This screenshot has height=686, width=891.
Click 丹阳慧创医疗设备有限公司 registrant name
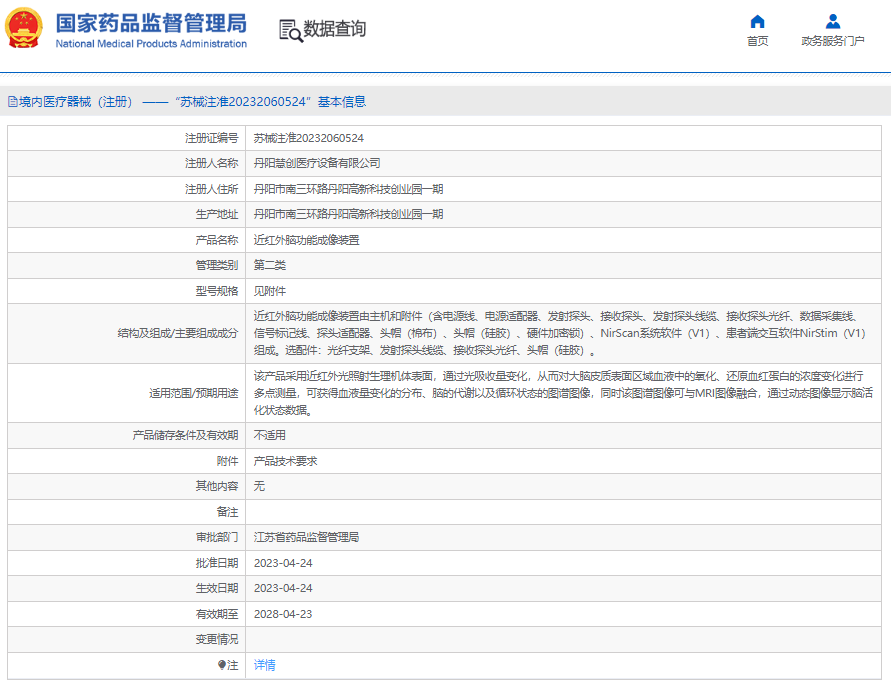tap(317, 163)
